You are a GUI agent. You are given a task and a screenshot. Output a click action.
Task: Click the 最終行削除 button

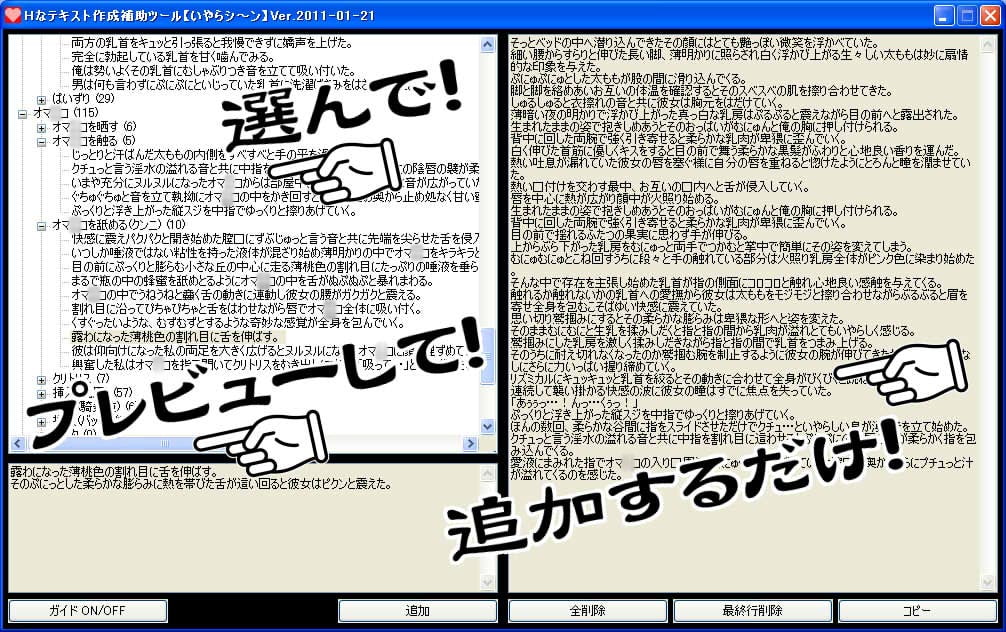pyautogui.click(x=753, y=611)
